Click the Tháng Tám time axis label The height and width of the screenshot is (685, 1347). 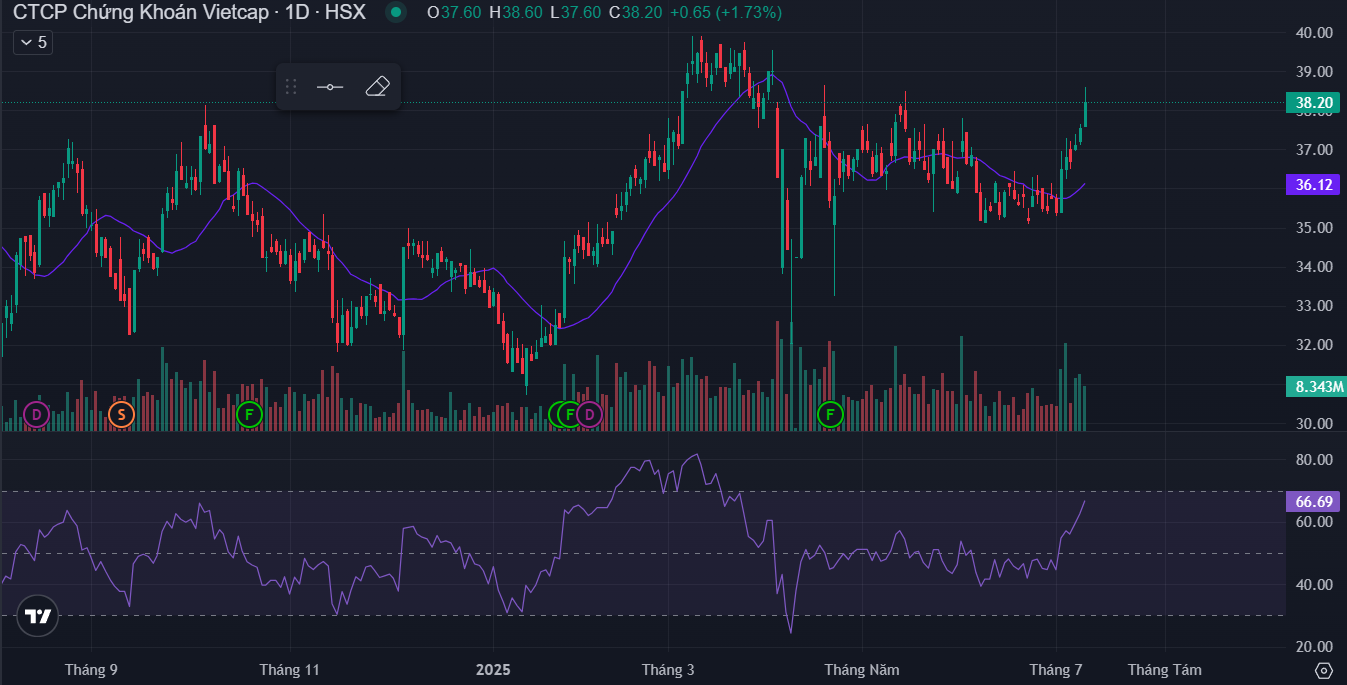(1165, 670)
